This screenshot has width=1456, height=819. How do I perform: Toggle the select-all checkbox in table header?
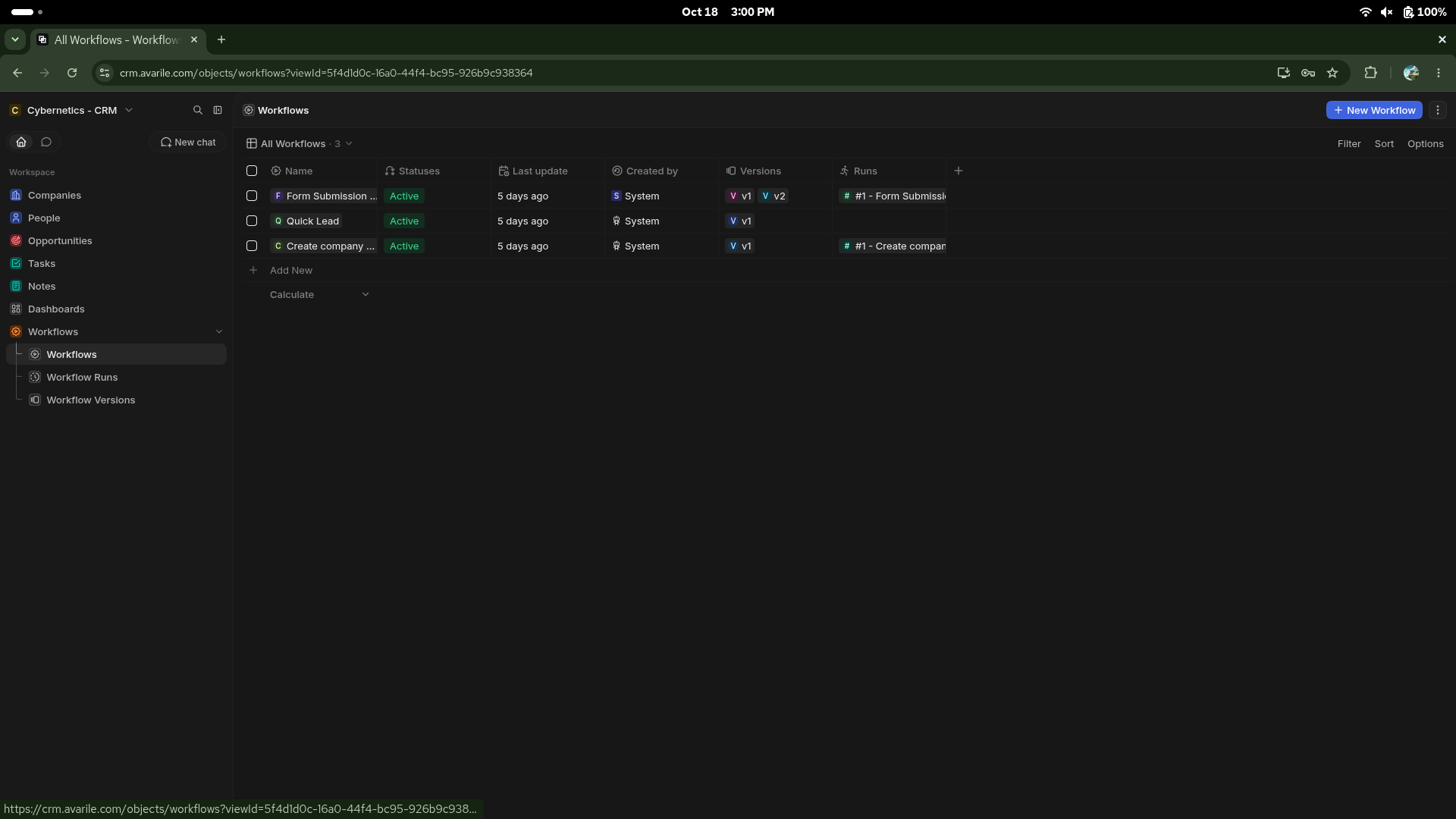252,171
